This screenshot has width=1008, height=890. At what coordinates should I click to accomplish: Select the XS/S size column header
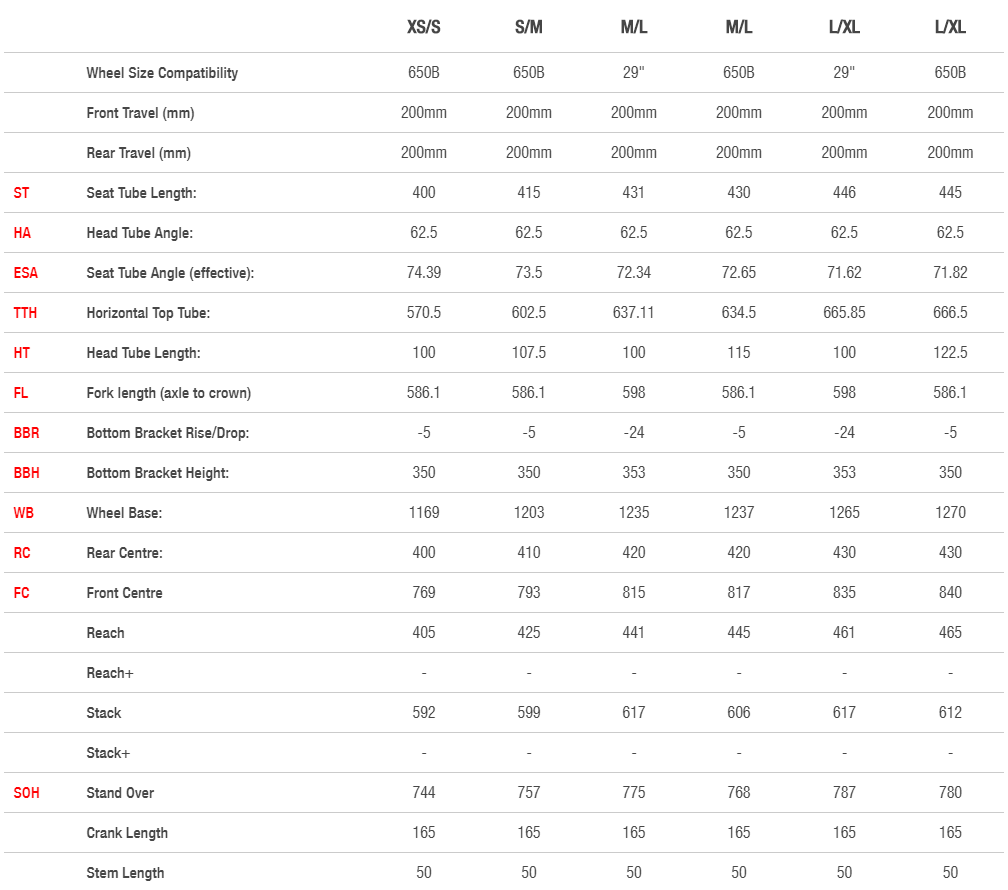click(x=424, y=28)
